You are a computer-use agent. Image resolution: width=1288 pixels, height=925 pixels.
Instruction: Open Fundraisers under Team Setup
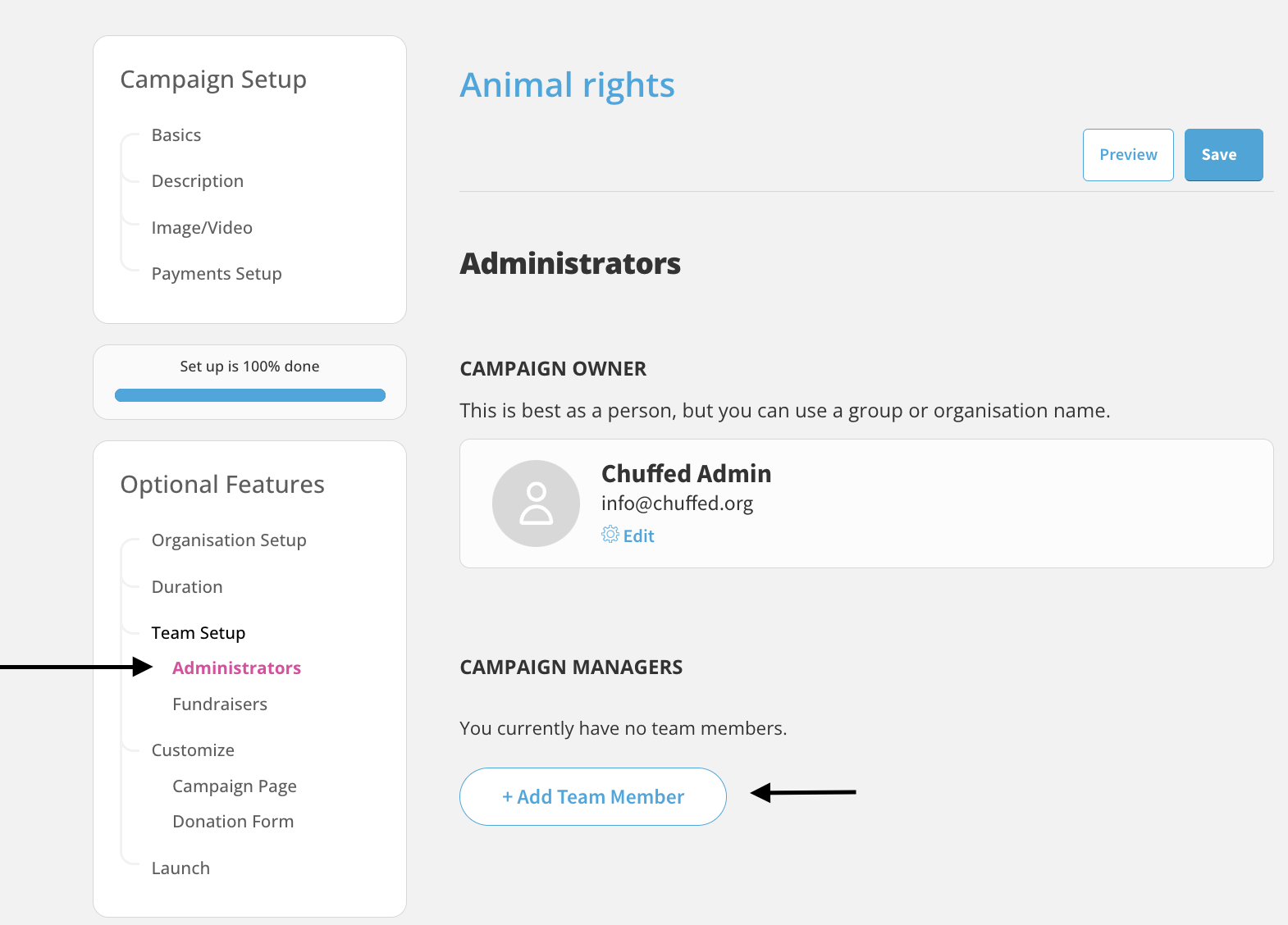tap(220, 704)
